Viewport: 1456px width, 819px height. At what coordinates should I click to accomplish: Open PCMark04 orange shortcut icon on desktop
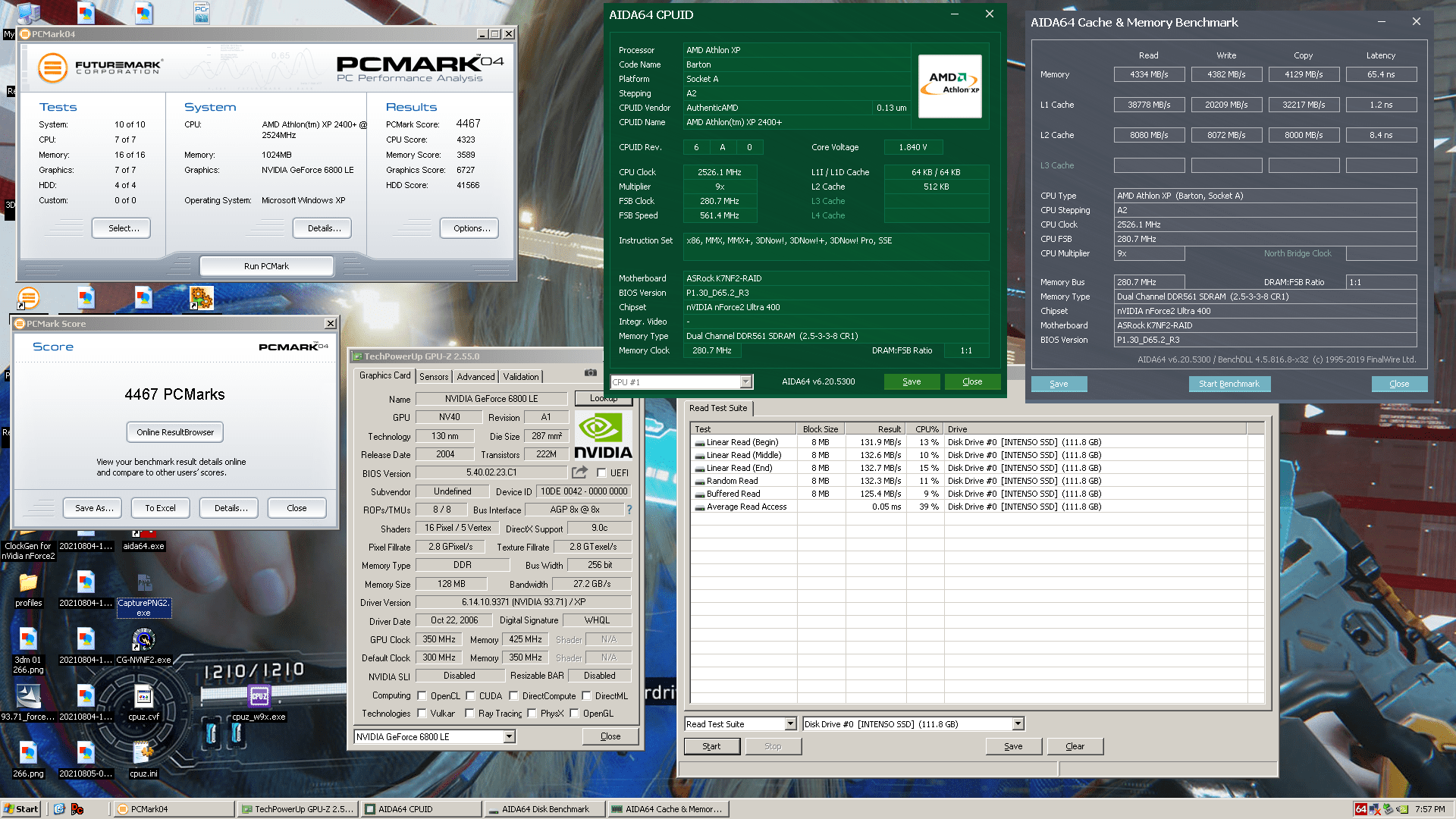(28, 298)
